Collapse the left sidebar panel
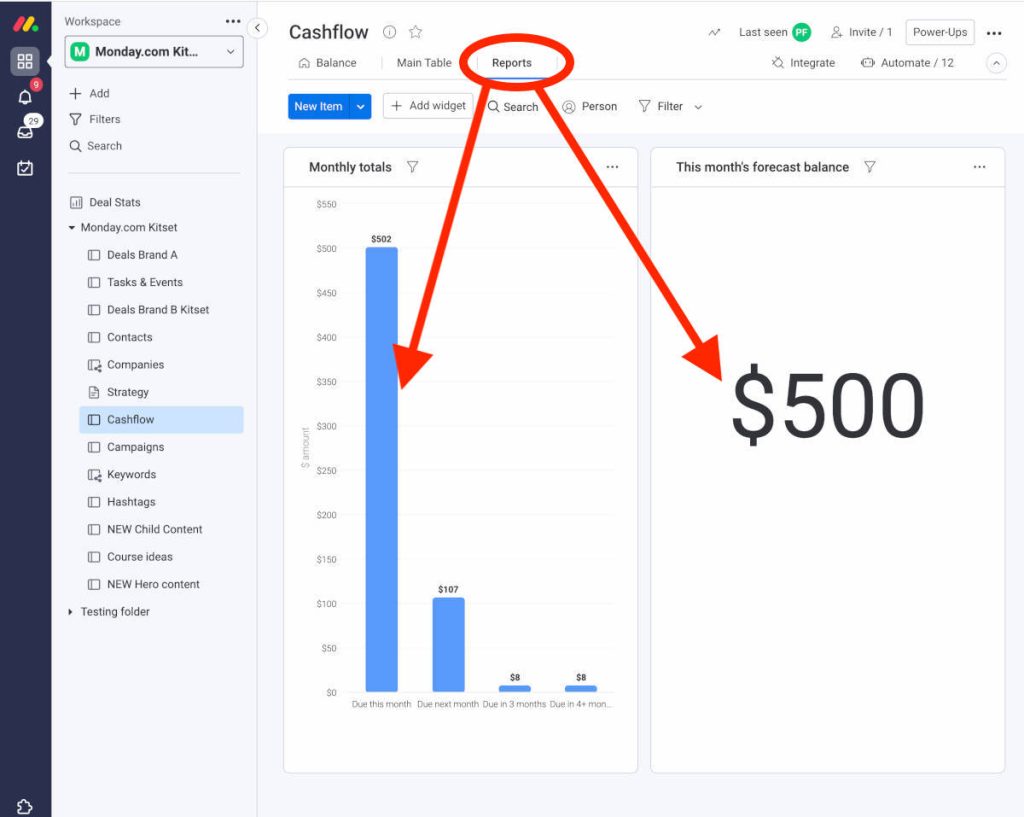Viewport: 1024px width, 817px height. [257, 28]
